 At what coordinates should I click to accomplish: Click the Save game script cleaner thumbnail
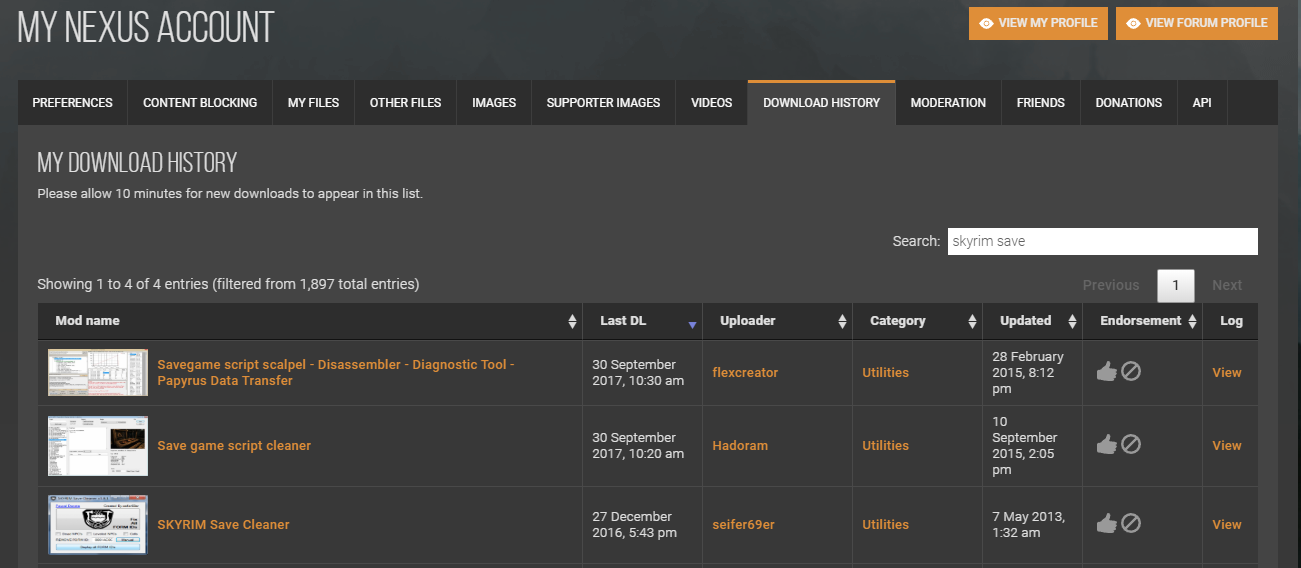click(98, 446)
